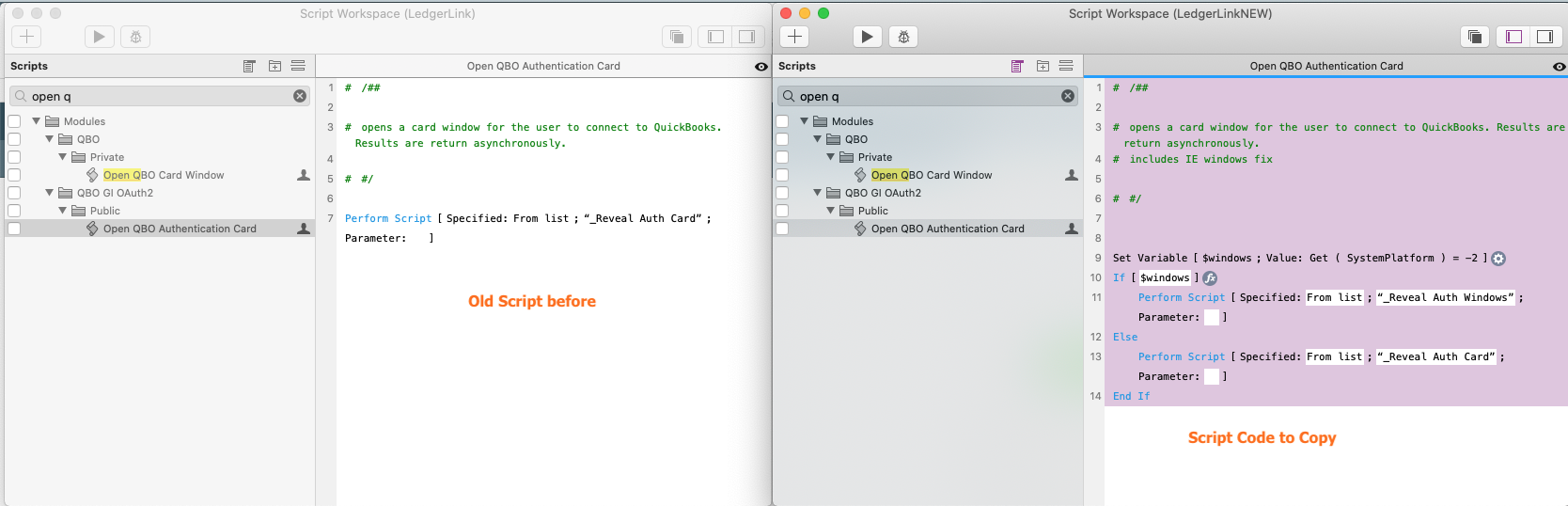Click the new script plus button in LedgerLinkNEW window
This screenshot has width=1568, height=506.
click(794, 37)
